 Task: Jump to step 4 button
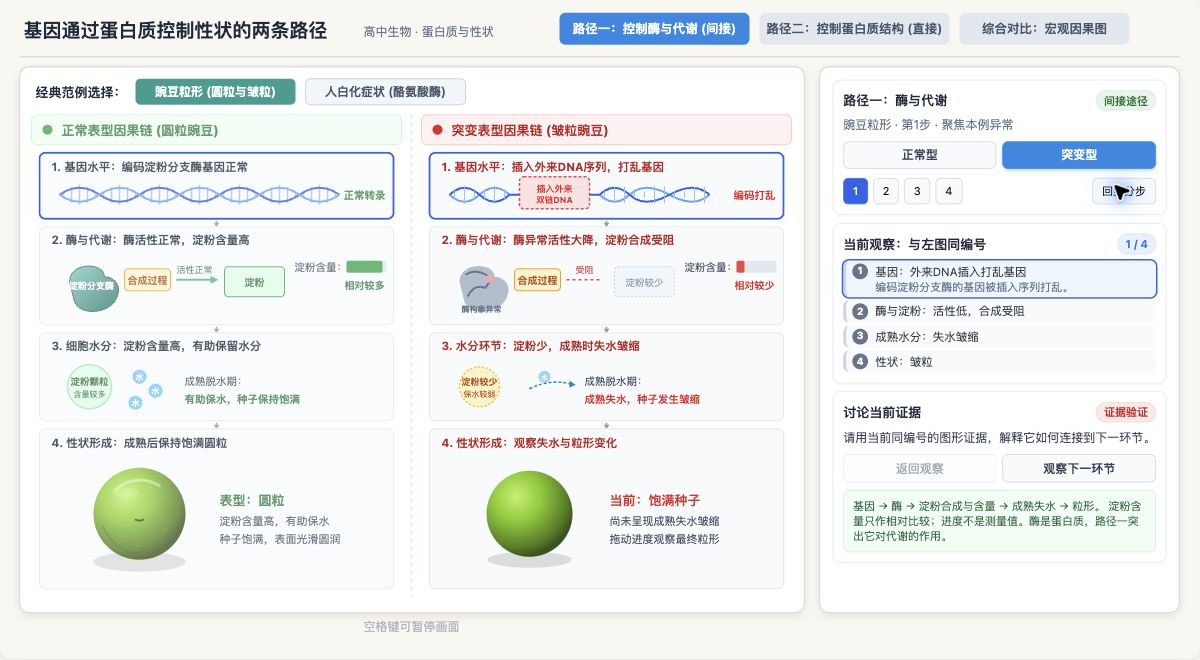(948, 191)
